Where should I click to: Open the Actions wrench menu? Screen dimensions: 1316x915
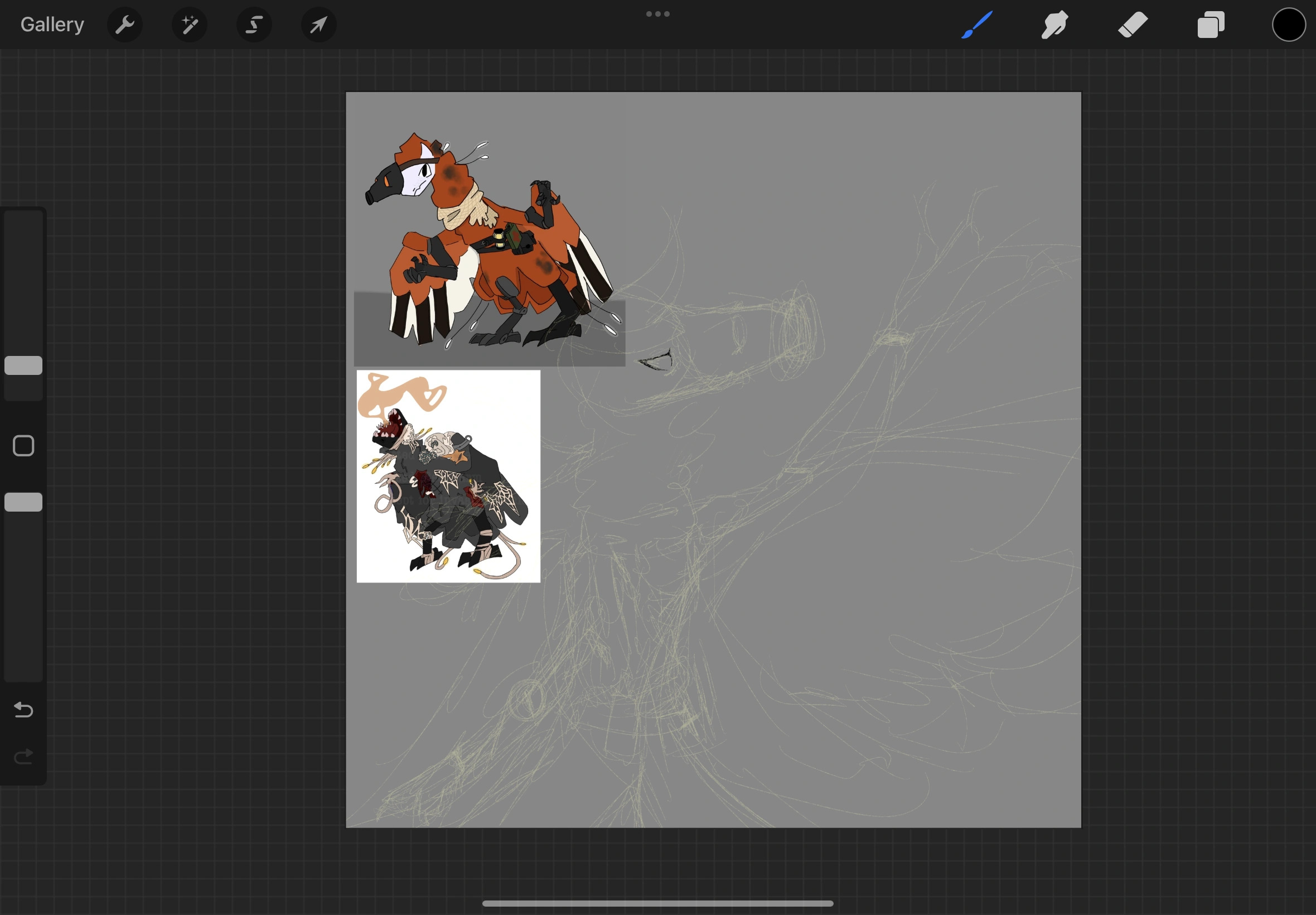click(x=125, y=24)
